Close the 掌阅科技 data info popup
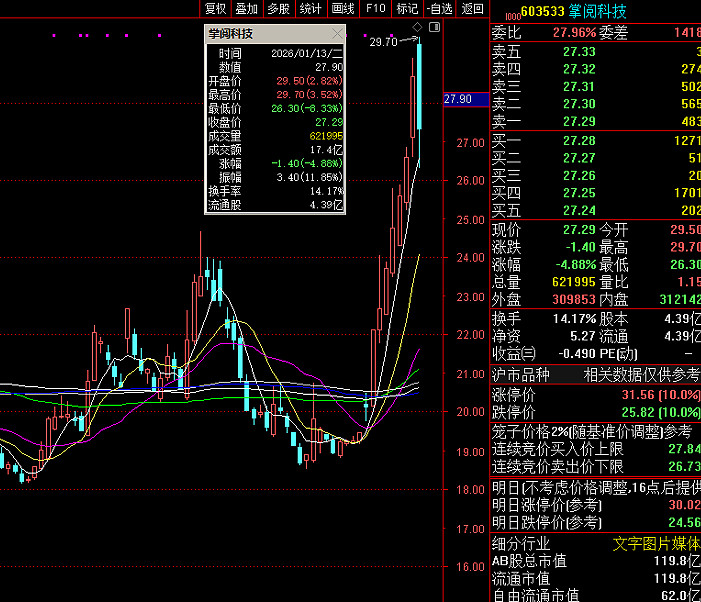Screen dimensions: 701x602 (x=339, y=34)
